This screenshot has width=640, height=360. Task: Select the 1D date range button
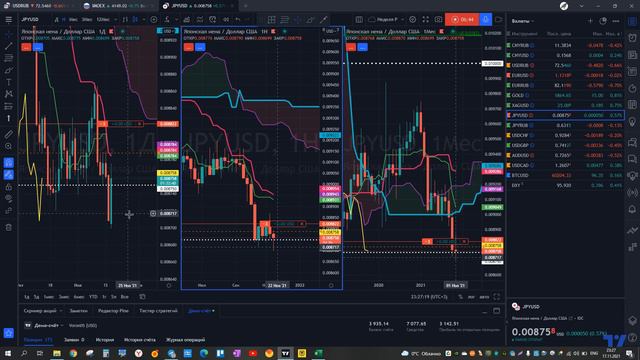(27, 297)
